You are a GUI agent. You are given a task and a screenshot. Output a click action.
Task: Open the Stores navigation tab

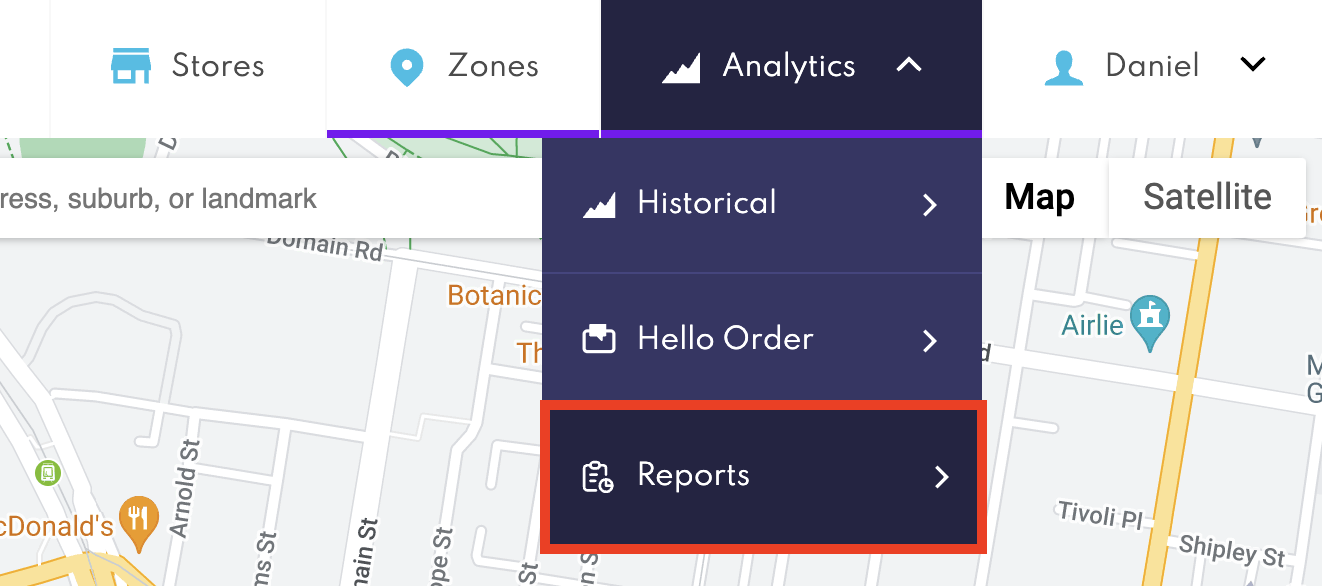pyautogui.click(x=188, y=68)
